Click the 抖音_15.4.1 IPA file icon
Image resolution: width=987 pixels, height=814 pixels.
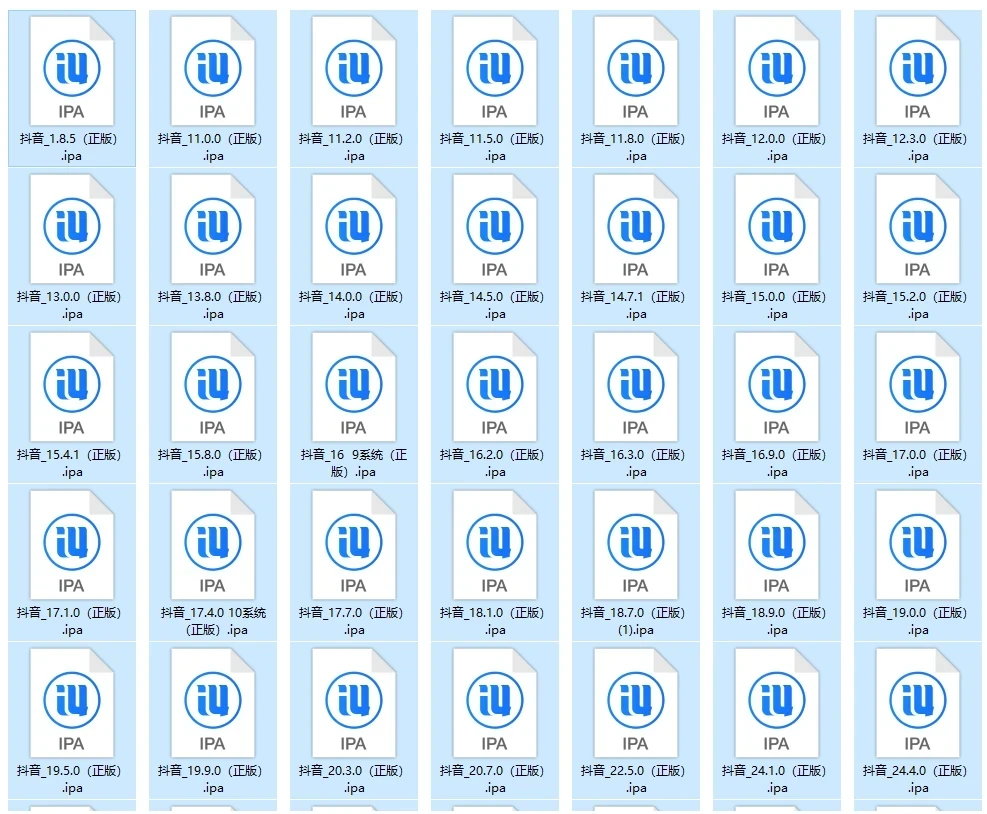pyautogui.click(x=72, y=387)
